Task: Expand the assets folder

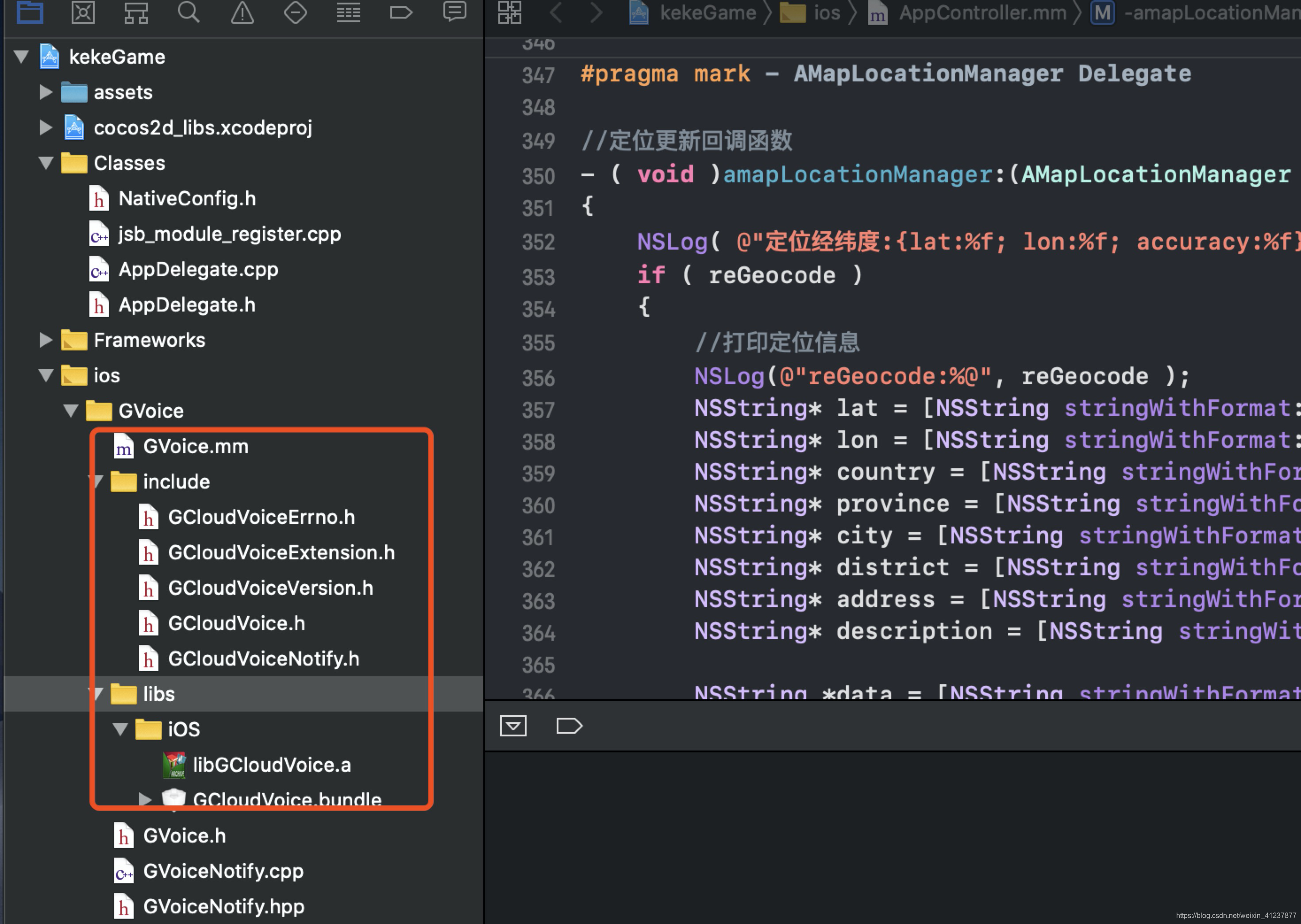Action: (46, 92)
